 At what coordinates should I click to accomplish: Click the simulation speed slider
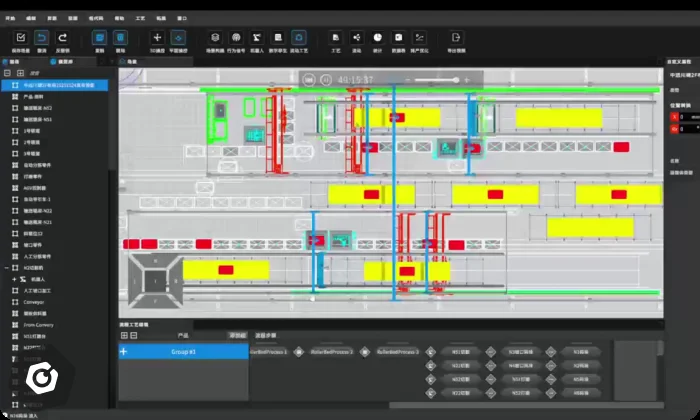436,80
